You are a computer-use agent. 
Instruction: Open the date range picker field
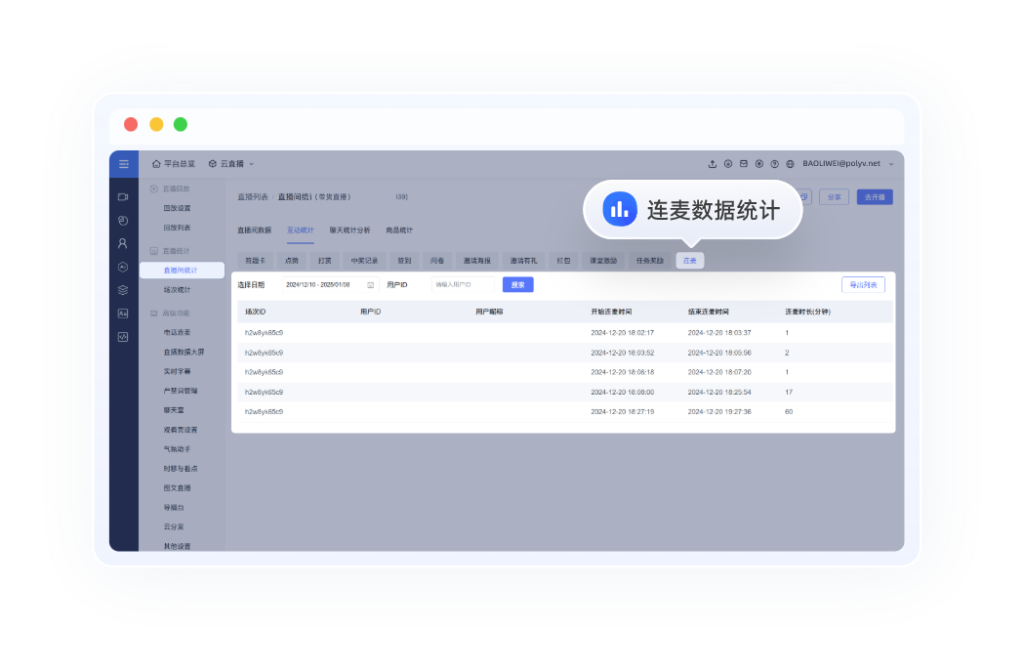pos(318,285)
